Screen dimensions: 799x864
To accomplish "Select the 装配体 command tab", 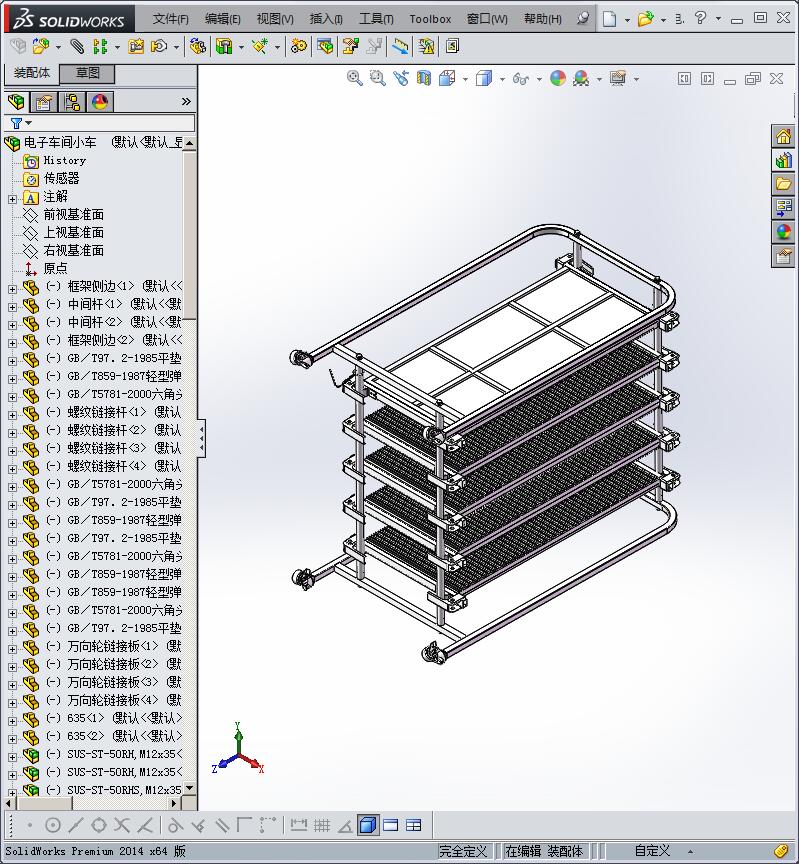I will coord(31,73).
